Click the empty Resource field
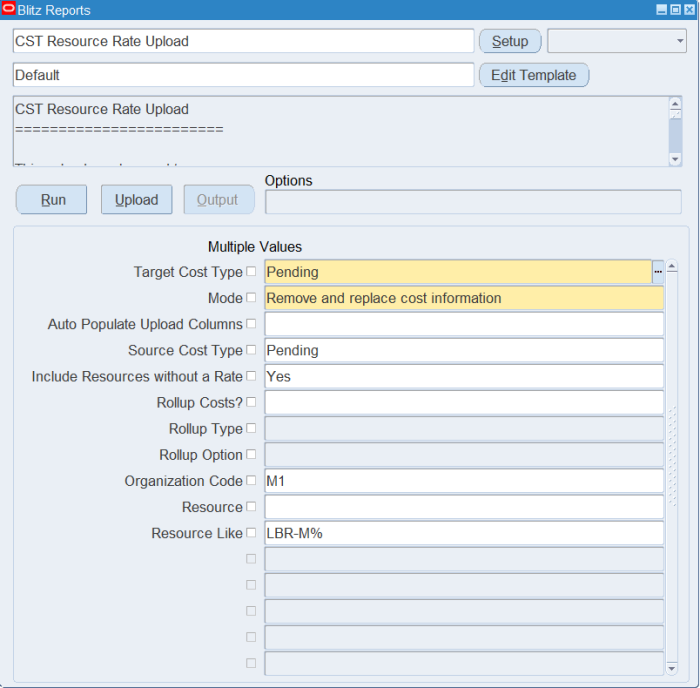 (464, 507)
